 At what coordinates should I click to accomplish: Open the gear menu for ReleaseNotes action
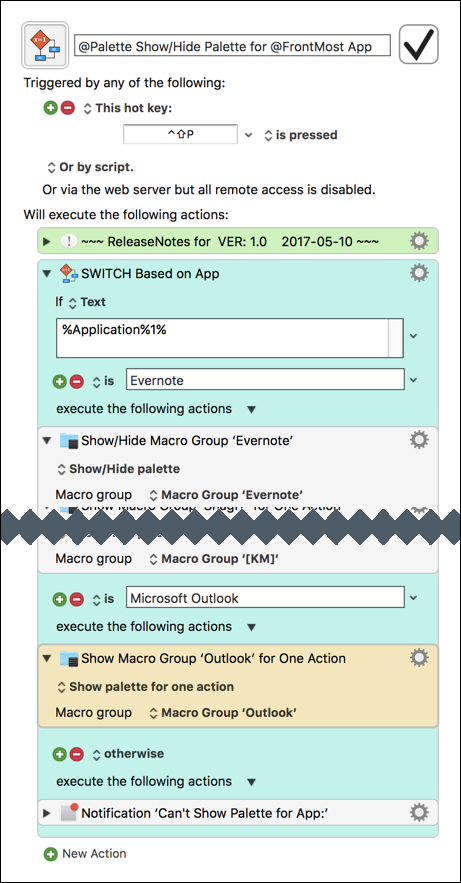pos(419,241)
